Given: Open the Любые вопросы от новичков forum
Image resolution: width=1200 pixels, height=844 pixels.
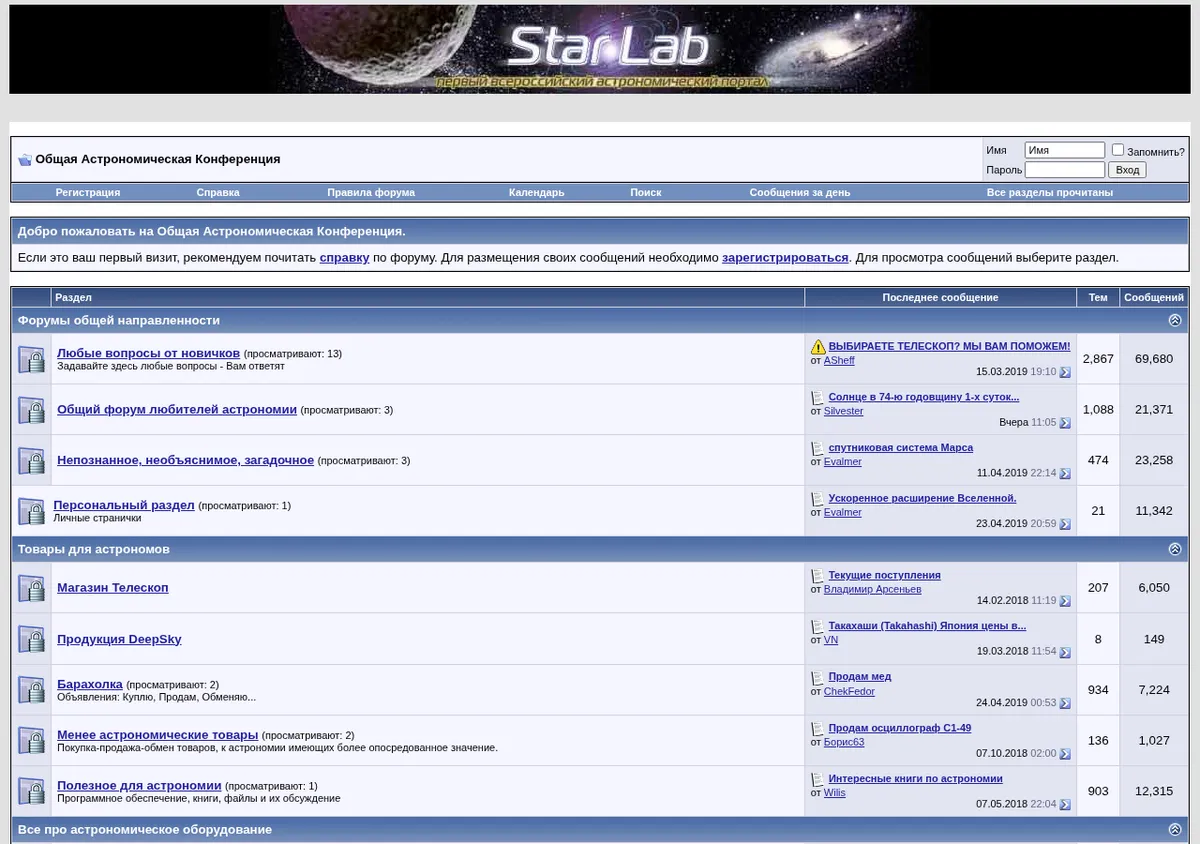Looking at the screenshot, I should (148, 353).
